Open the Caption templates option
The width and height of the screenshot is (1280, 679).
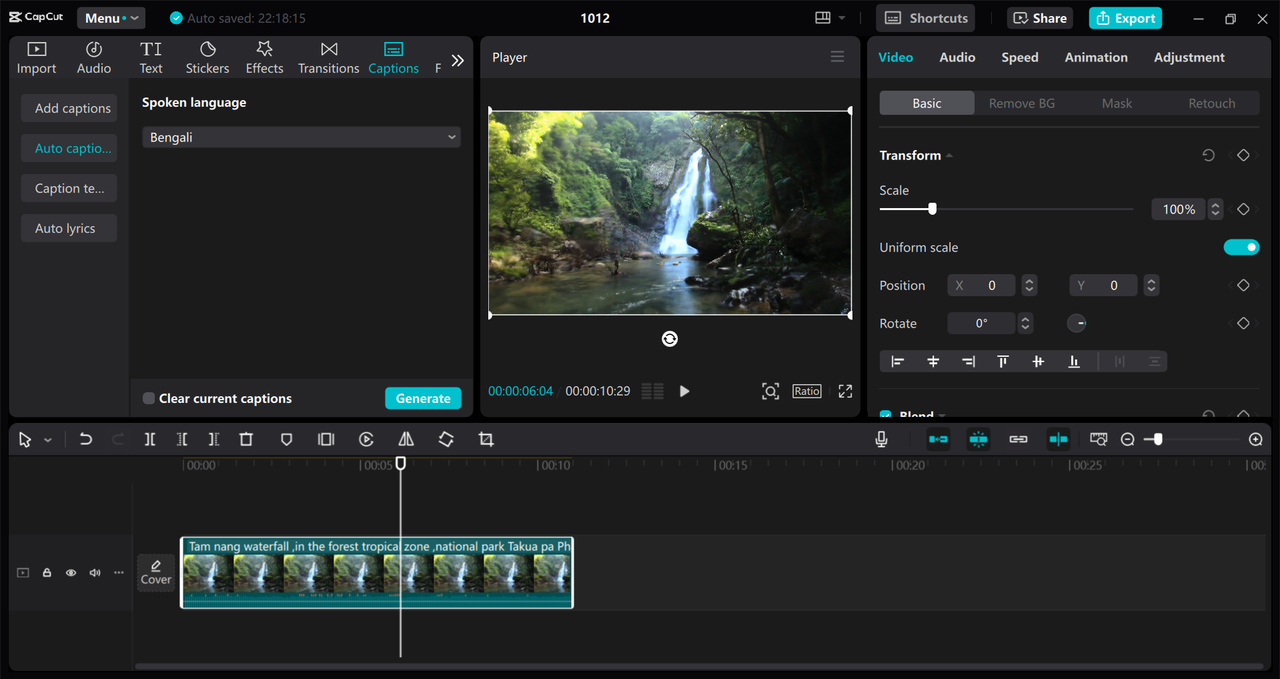pos(69,188)
